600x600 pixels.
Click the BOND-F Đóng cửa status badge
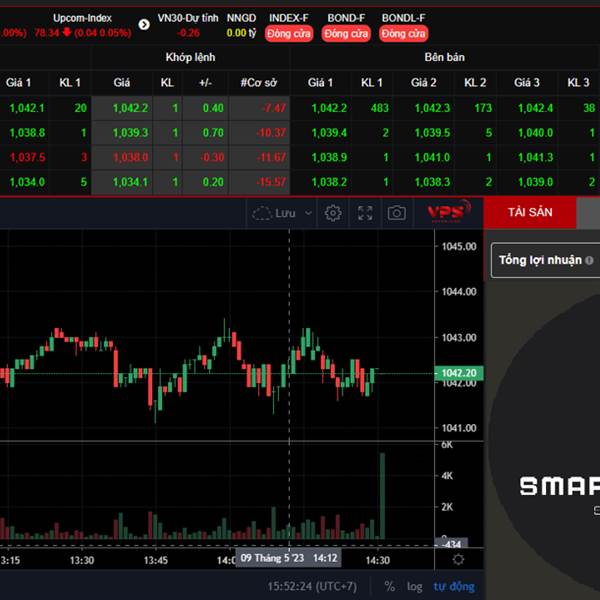pos(346,34)
